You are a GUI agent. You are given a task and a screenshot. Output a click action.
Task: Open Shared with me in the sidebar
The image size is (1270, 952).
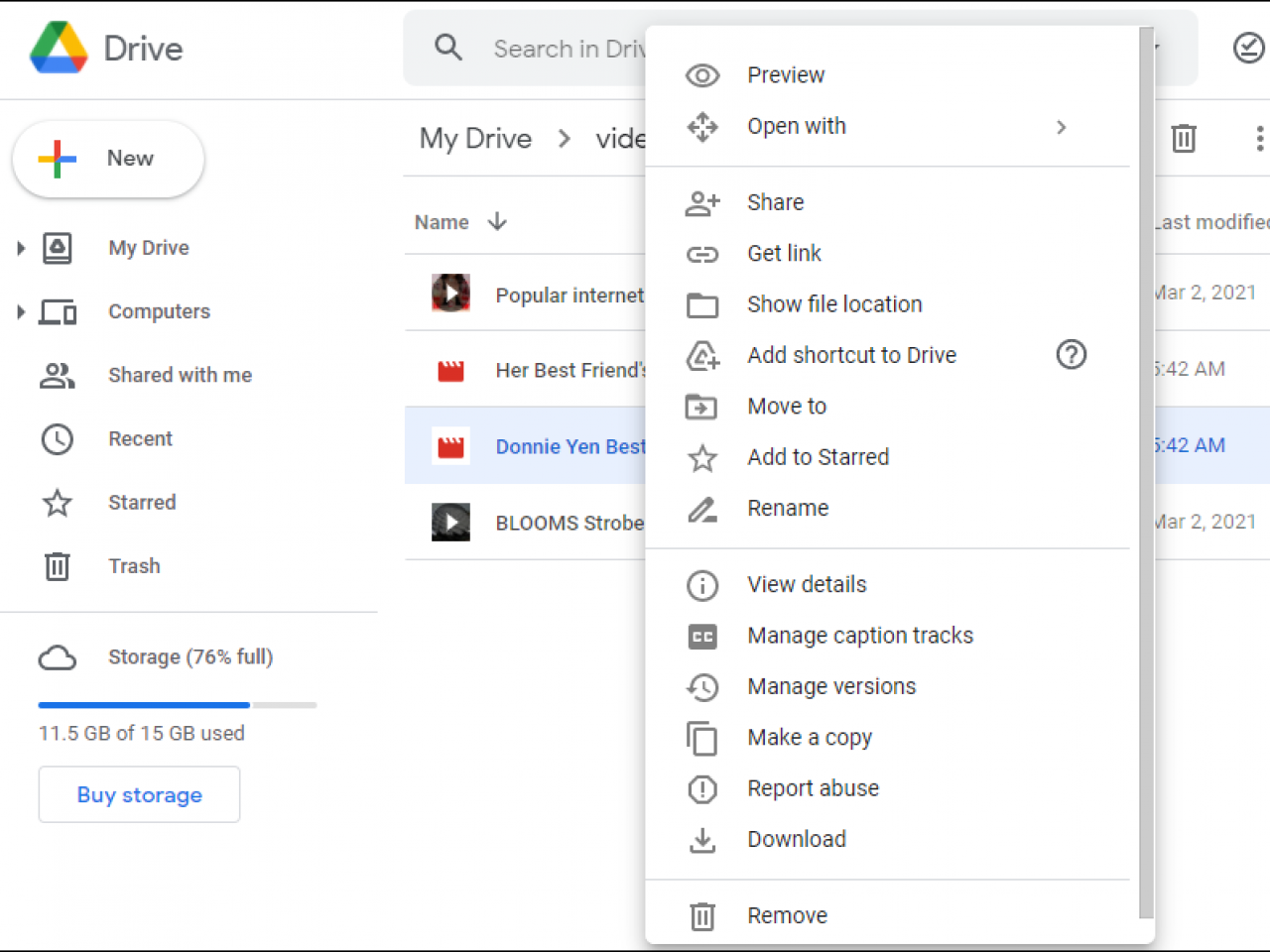click(180, 375)
